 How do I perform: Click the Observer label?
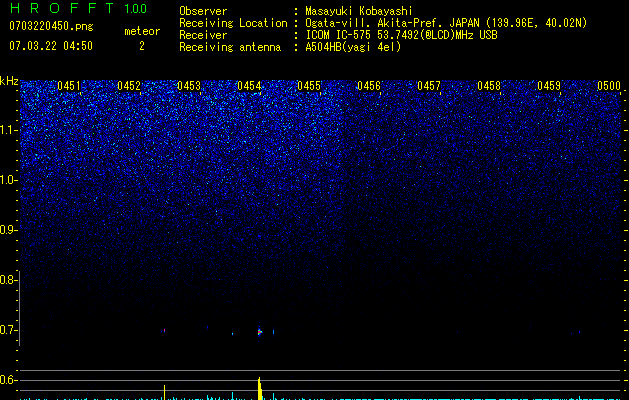tap(203, 11)
